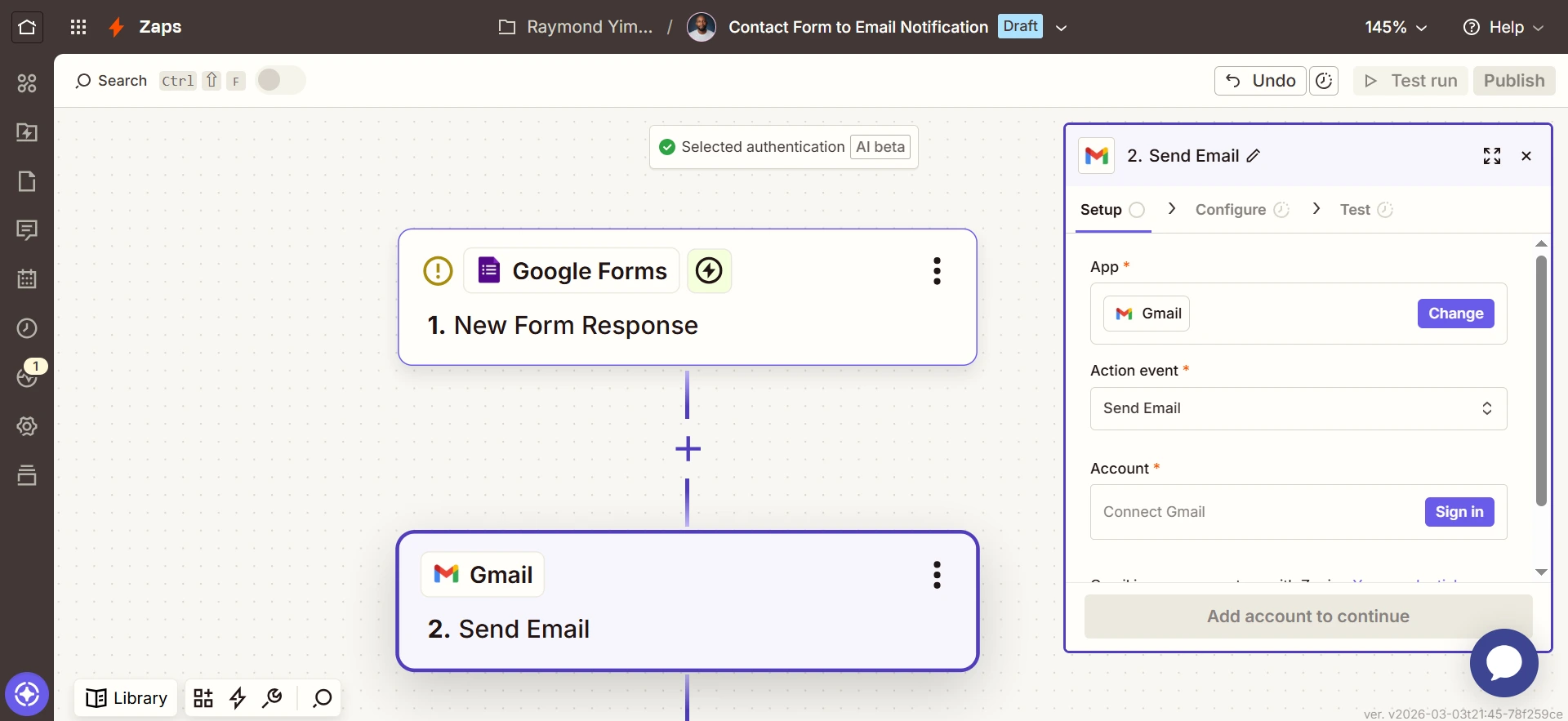Expand the 145% zoom level dropdown
The width and height of the screenshot is (1568, 721).
(1396, 27)
